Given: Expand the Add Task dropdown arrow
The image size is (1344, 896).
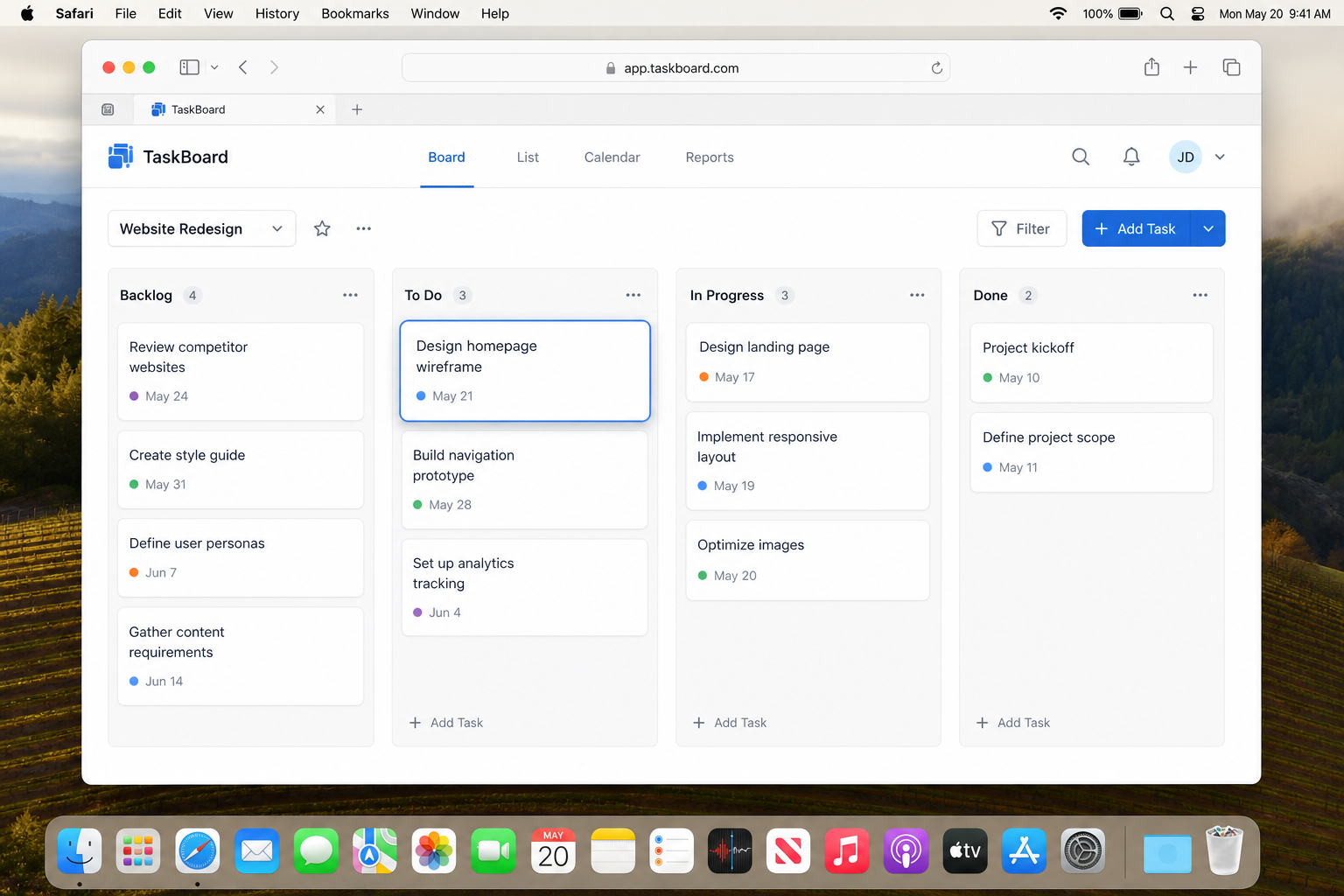Looking at the screenshot, I should [1208, 228].
